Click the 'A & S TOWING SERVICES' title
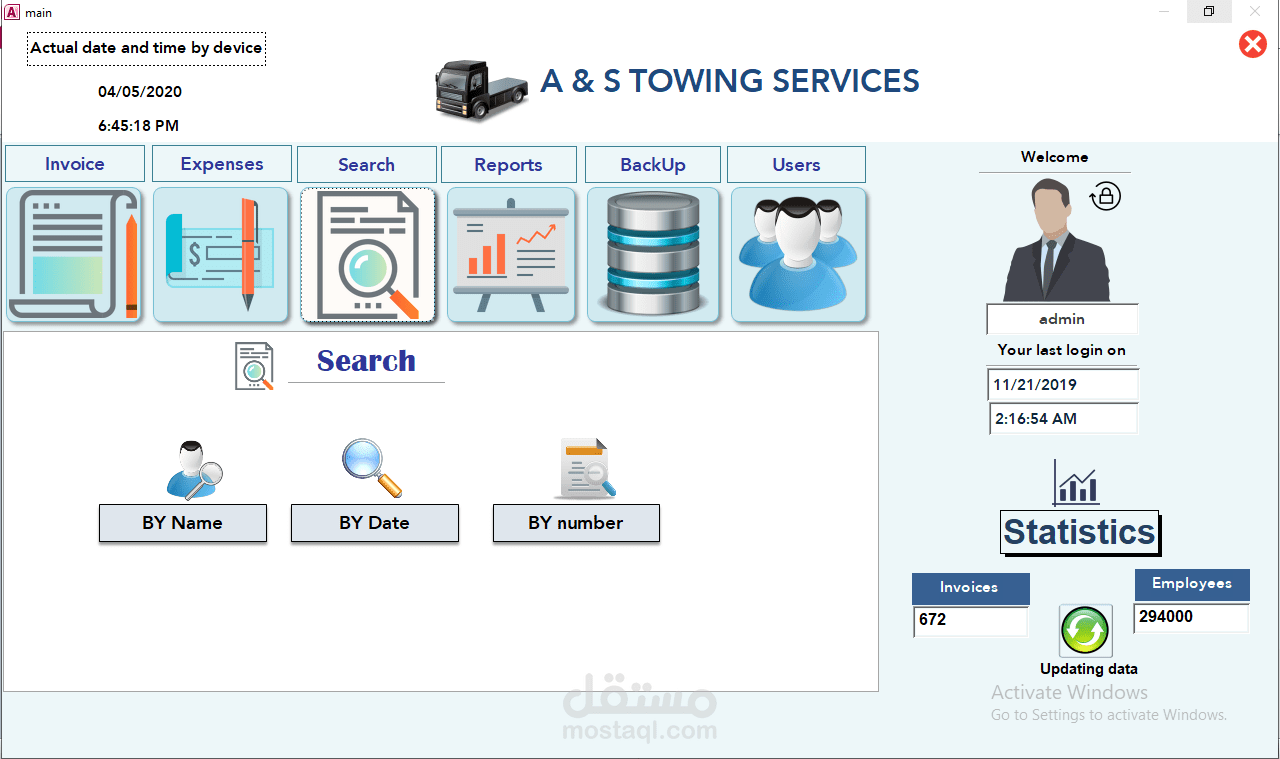 click(730, 81)
